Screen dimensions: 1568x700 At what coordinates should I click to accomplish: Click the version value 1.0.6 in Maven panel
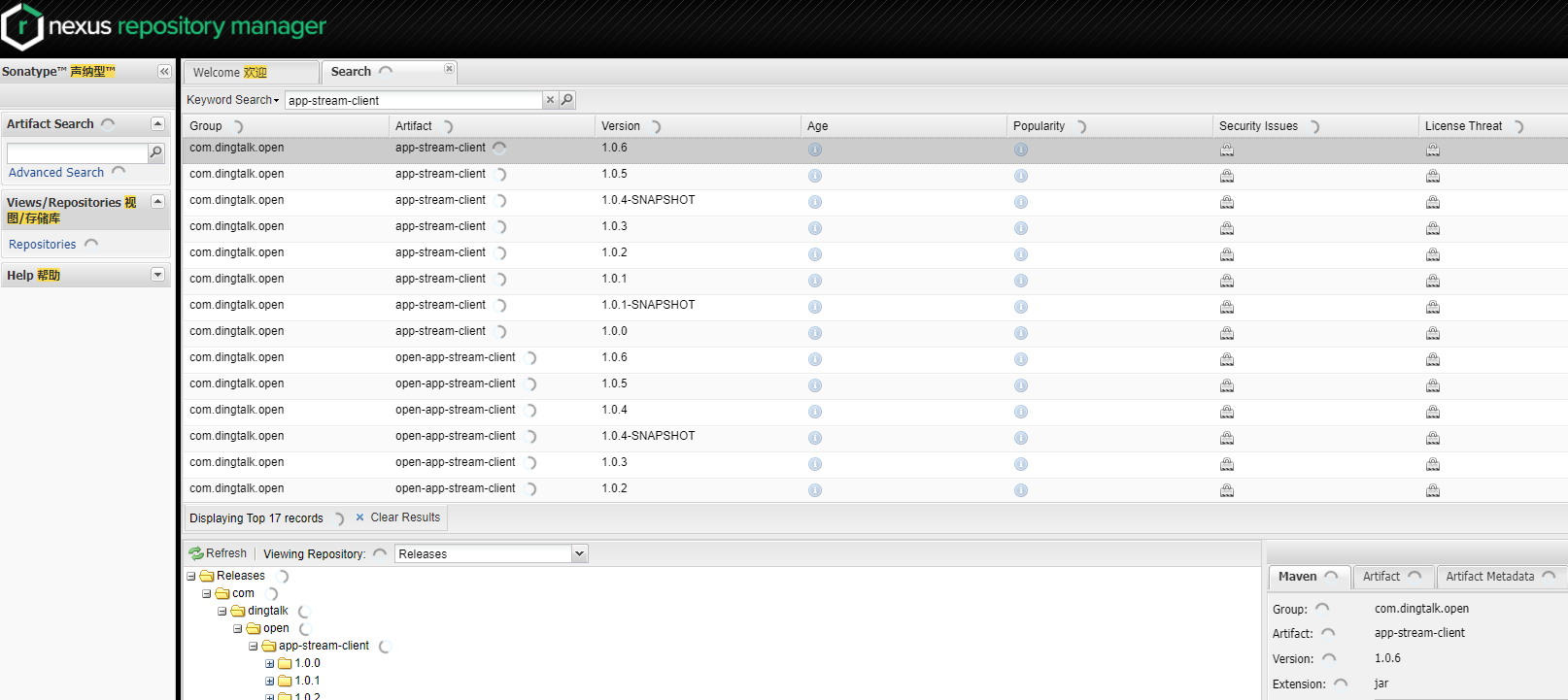[1387, 658]
